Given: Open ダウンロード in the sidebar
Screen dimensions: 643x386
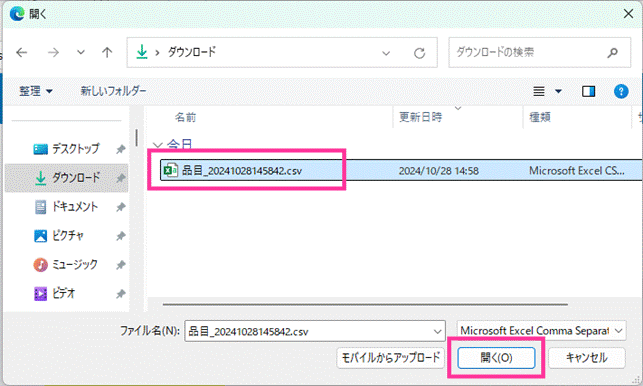Looking at the screenshot, I should pyautogui.click(x=66, y=178).
